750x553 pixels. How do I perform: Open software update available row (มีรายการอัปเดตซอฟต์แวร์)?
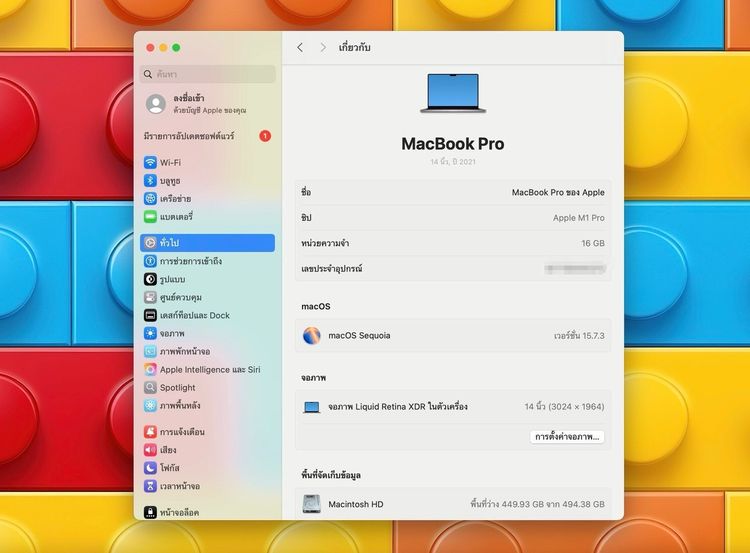(x=207, y=136)
